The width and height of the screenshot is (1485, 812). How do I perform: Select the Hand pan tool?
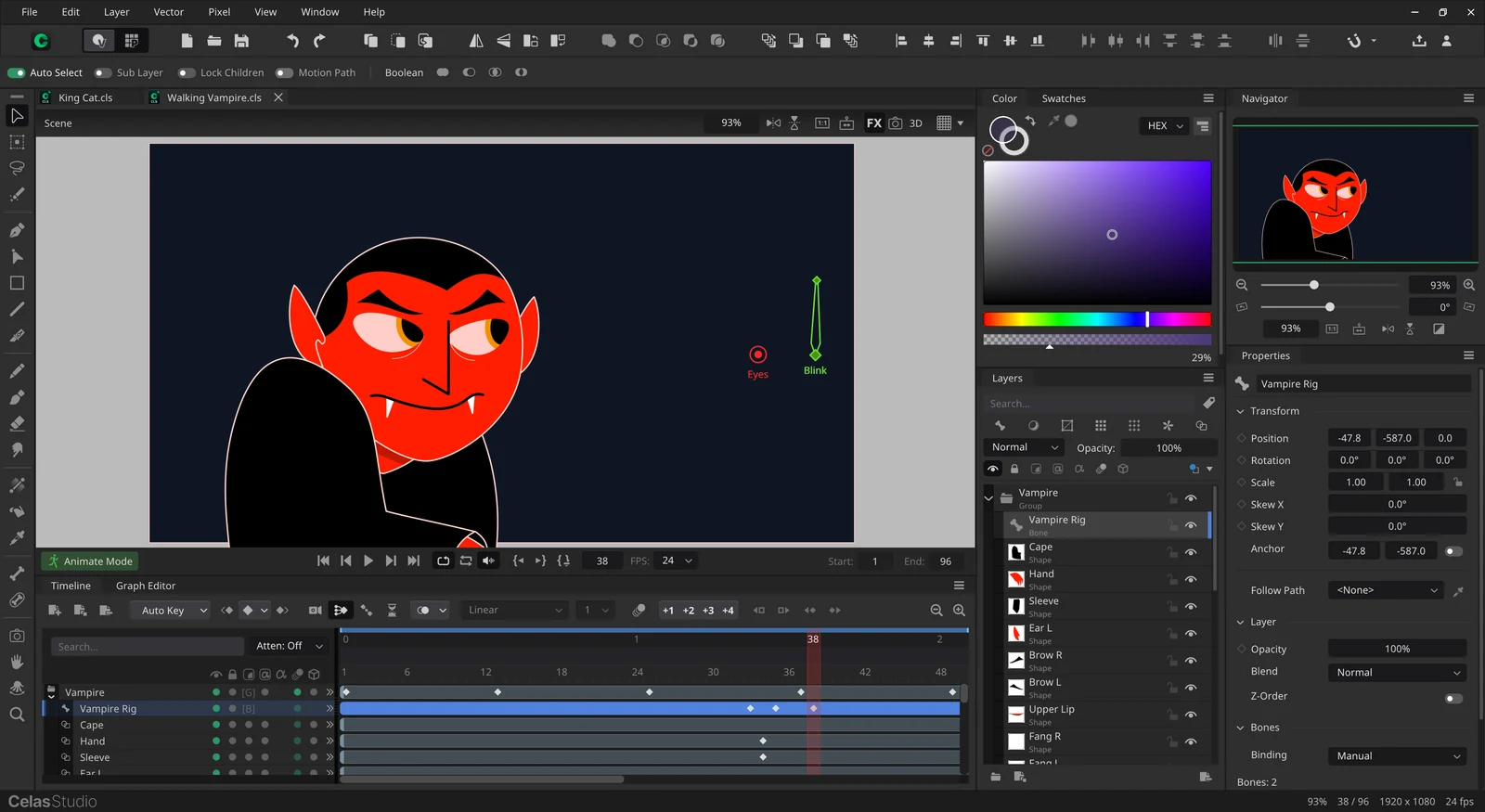tap(17, 662)
